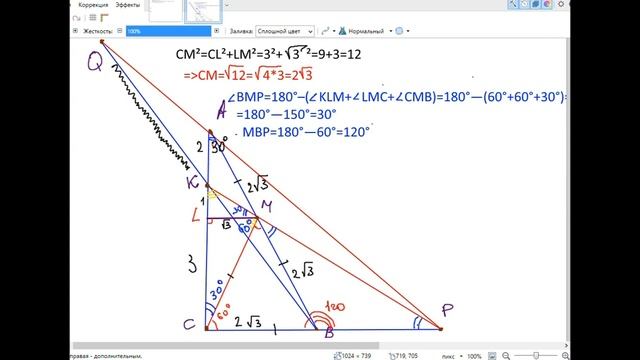
Task: Click the zoom out magnifier
Action: (x=506, y=356)
